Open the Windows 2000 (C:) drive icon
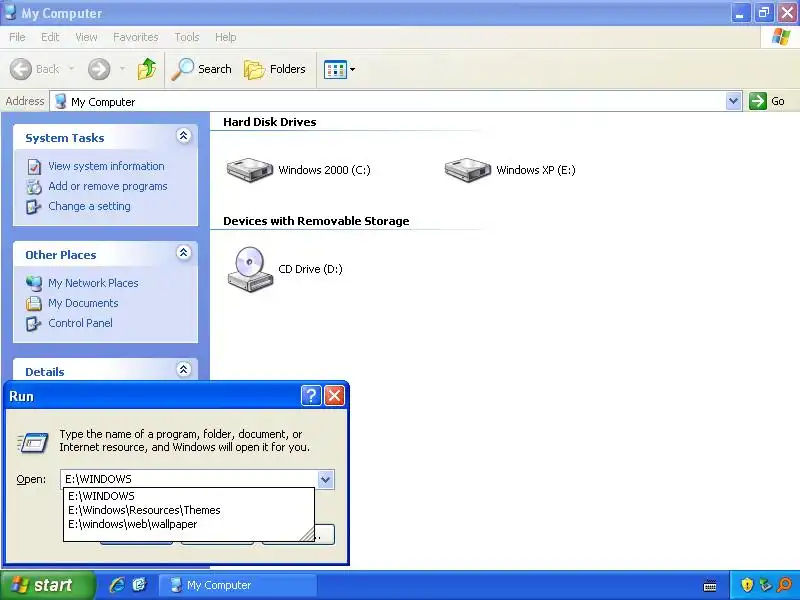The height and width of the screenshot is (600, 800). (249, 170)
